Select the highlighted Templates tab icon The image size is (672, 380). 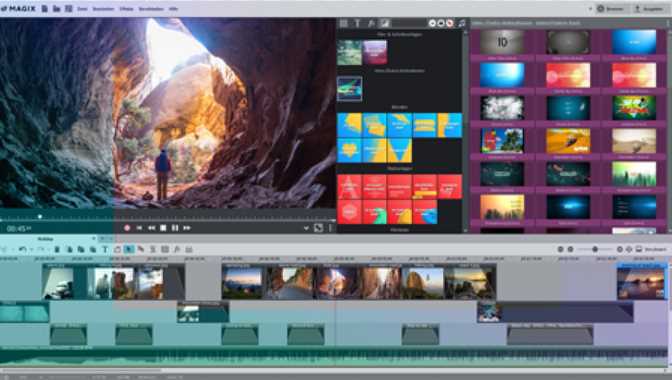[x=384, y=23]
